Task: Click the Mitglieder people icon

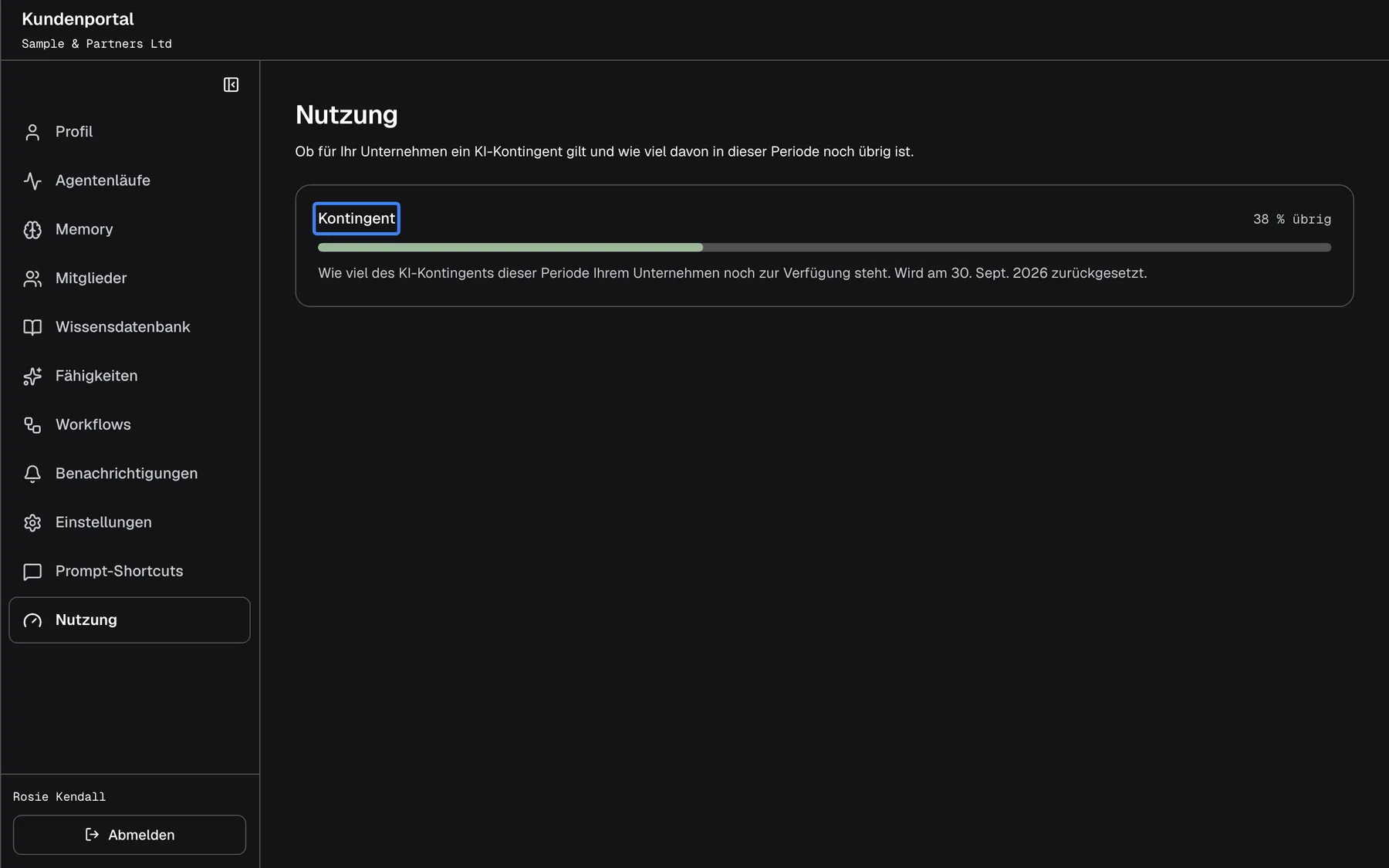Action: click(x=32, y=279)
